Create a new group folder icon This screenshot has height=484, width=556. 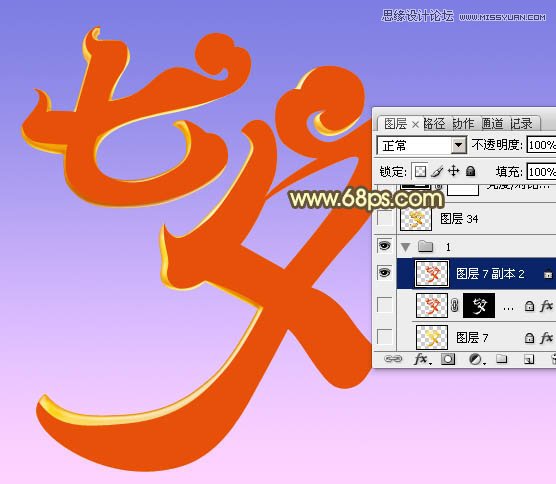[x=501, y=359]
